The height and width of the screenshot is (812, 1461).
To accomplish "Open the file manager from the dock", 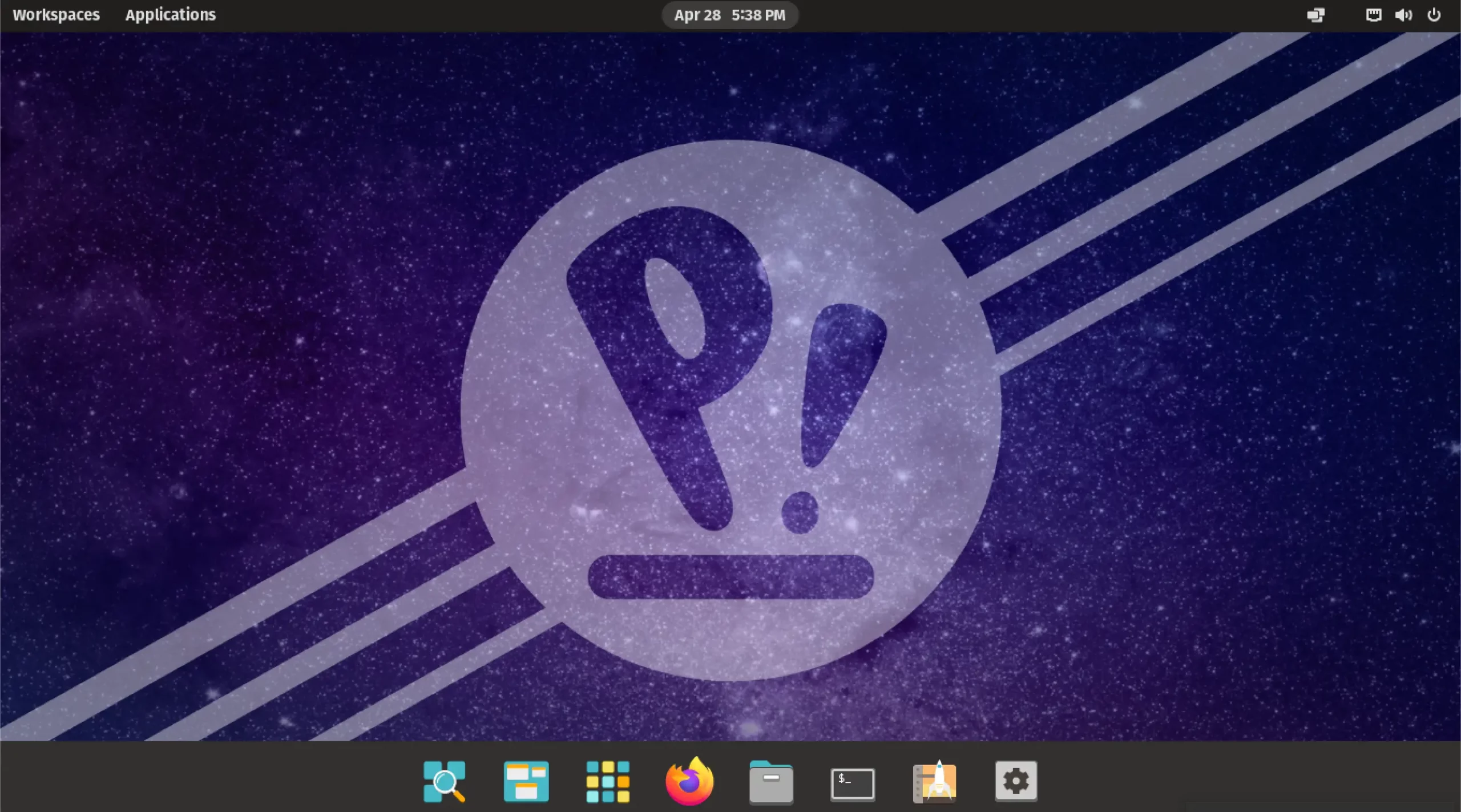I will point(770,782).
